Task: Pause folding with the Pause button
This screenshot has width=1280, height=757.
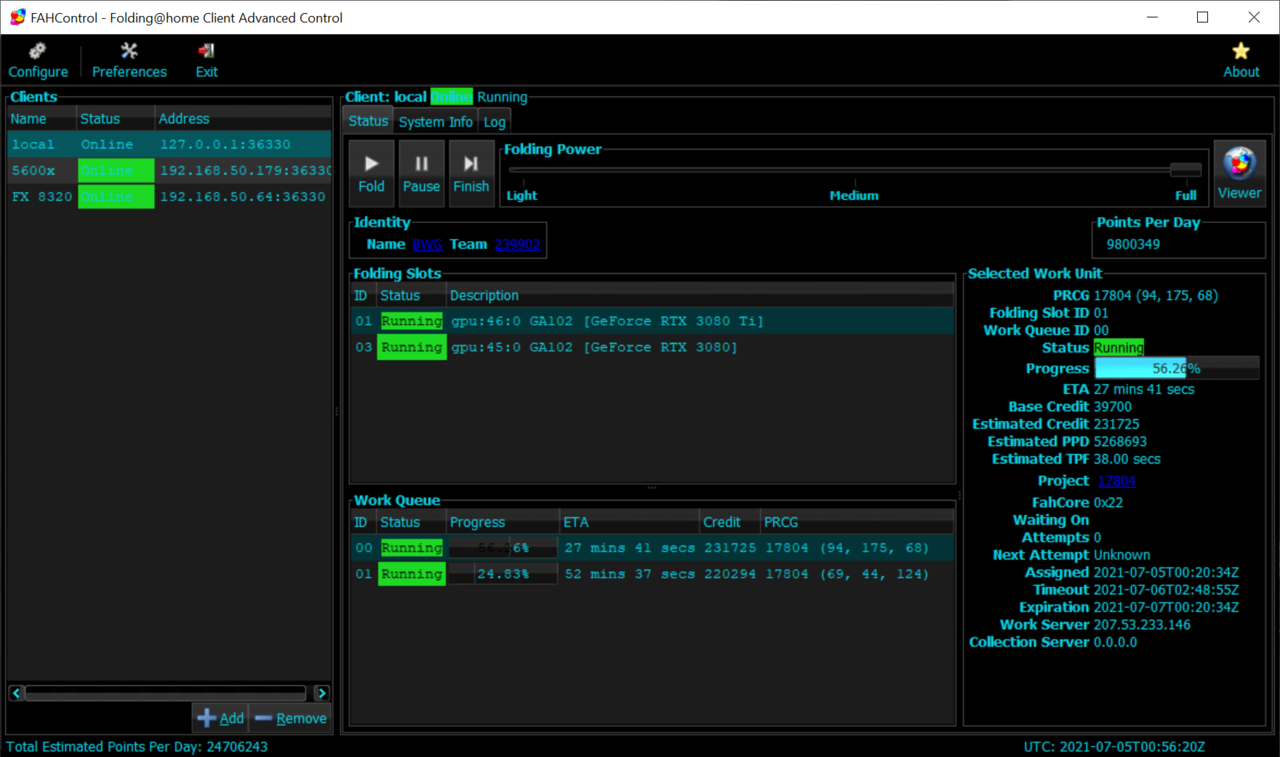Action: pos(421,173)
